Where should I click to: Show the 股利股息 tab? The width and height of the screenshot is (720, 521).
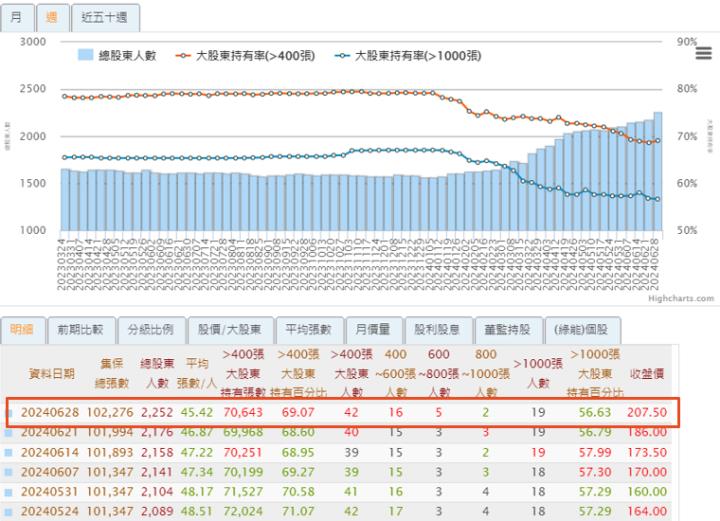point(435,329)
